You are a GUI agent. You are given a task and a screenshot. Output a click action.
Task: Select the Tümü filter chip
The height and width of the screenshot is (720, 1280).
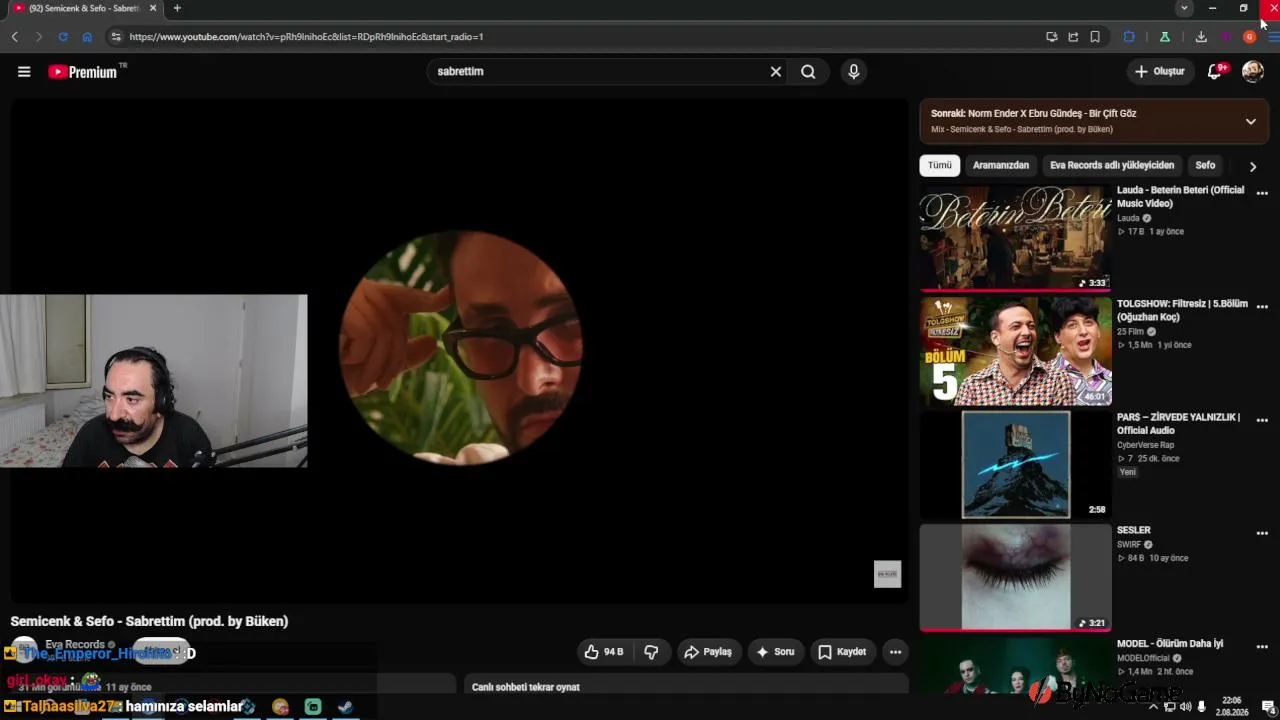click(940, 165)
